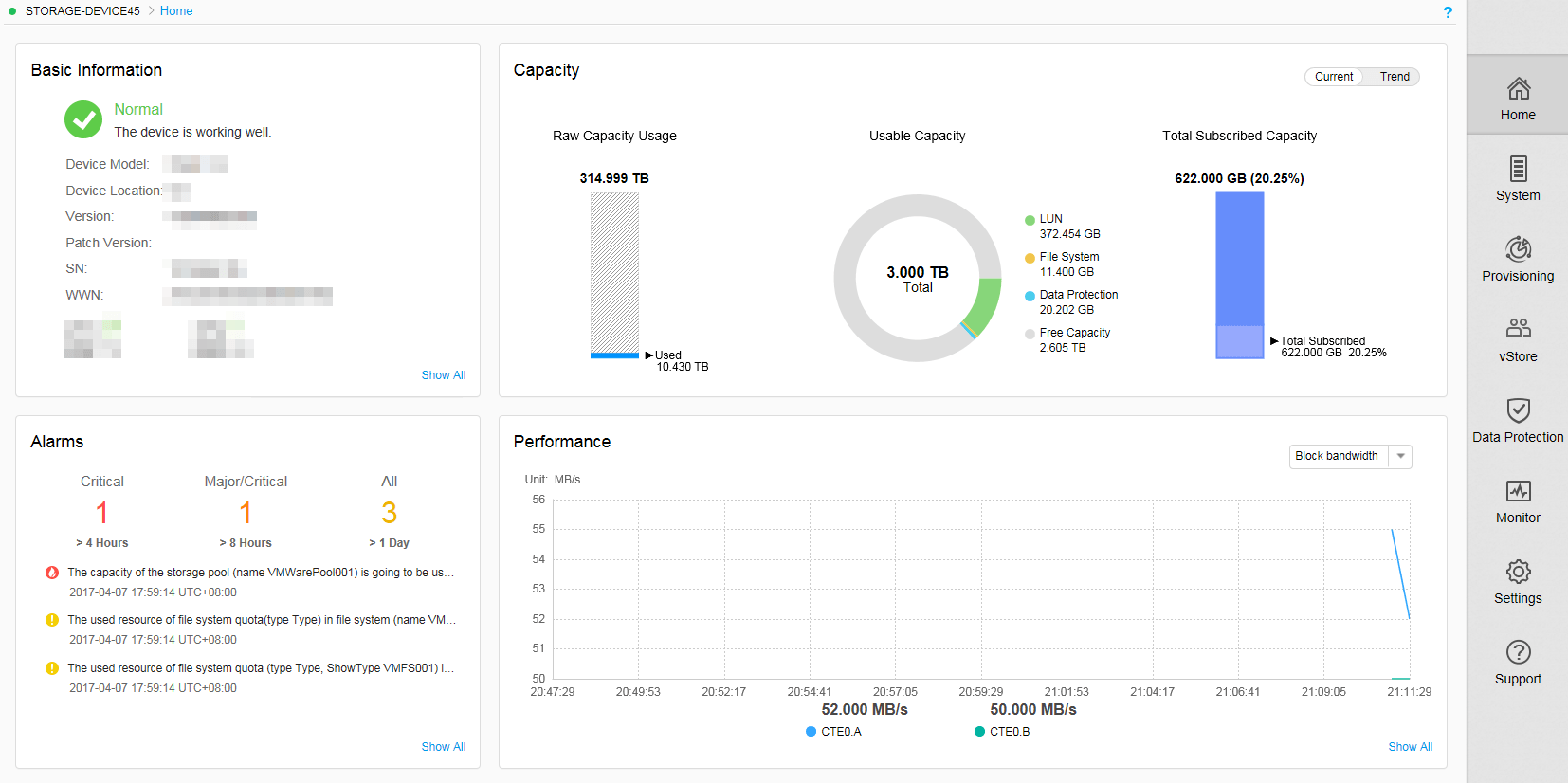Click the '> 8 Hours' text
1568x783 pixels.
pyautogui.click(x=246, y=543)
